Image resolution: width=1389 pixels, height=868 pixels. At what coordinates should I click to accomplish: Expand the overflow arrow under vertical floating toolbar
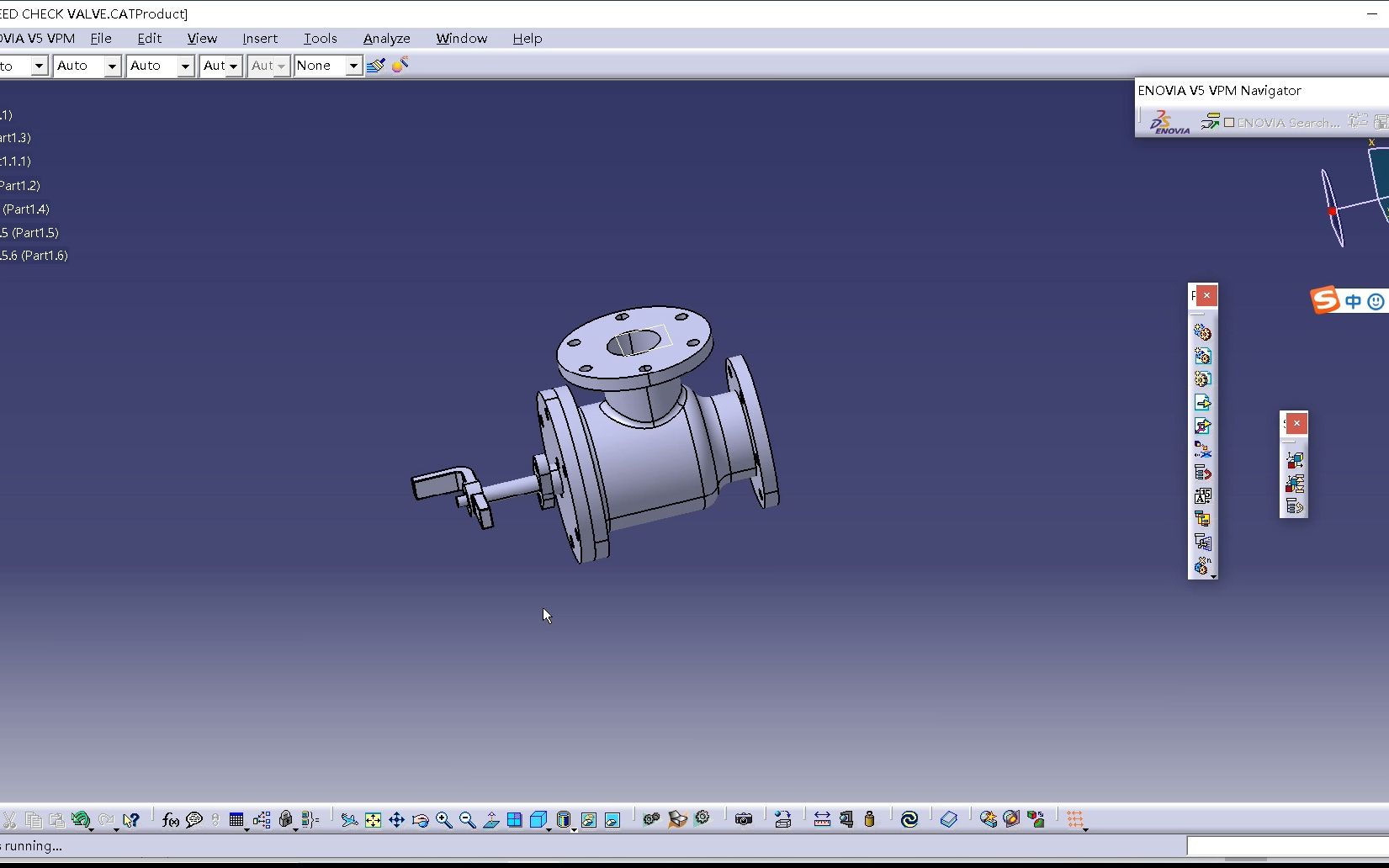[1213, 577]
